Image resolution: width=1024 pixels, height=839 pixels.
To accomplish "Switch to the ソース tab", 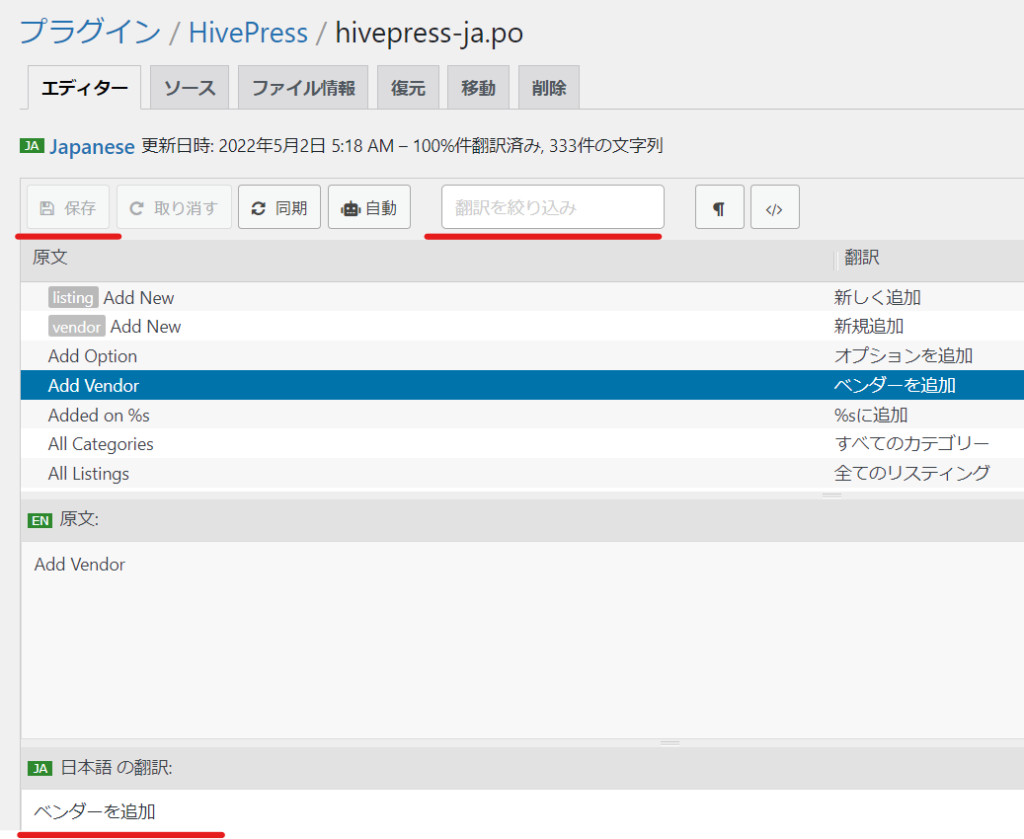I will 189,88.
